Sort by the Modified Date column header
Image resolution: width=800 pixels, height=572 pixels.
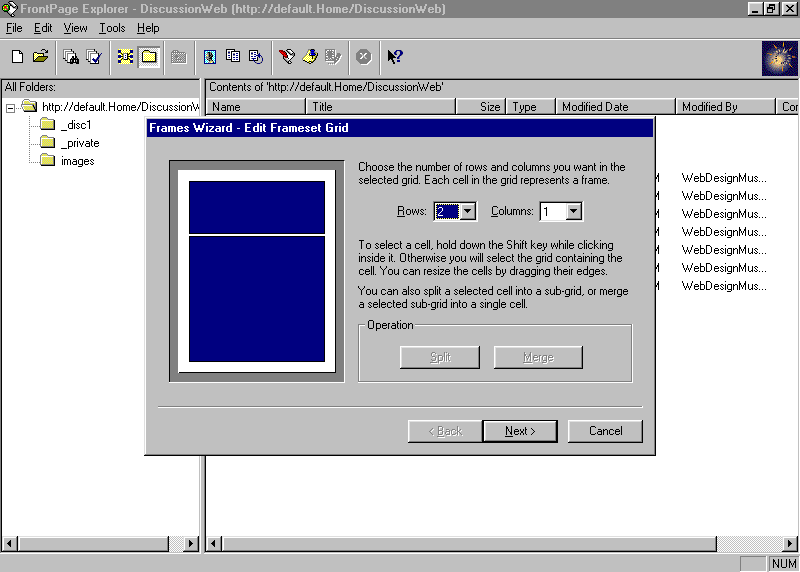(x=615, y=107)
